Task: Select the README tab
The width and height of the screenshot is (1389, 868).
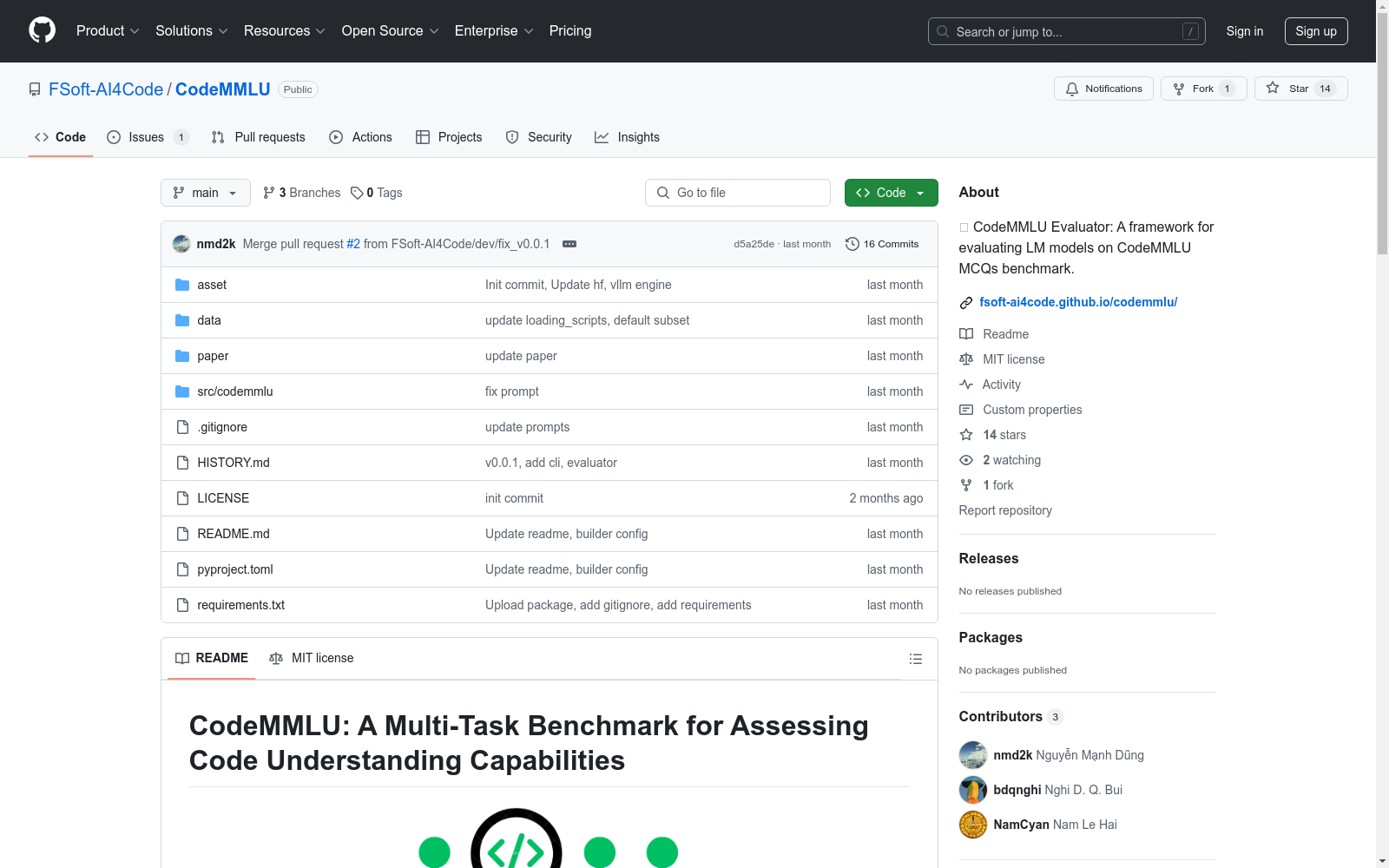Action: pyautogui.click(x=212, y=658)
